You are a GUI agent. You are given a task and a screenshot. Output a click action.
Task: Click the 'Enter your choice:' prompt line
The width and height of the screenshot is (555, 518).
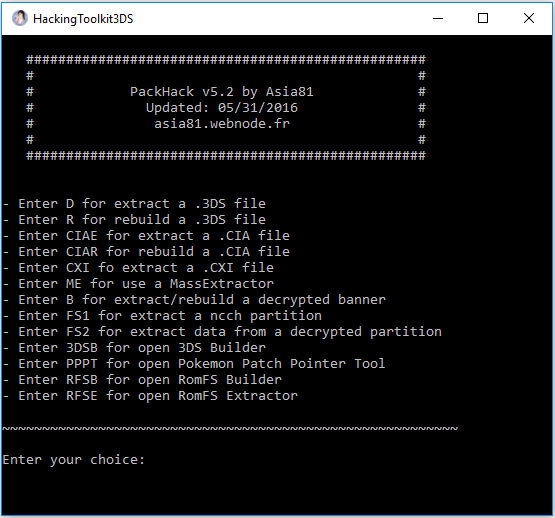pos(74,460)
